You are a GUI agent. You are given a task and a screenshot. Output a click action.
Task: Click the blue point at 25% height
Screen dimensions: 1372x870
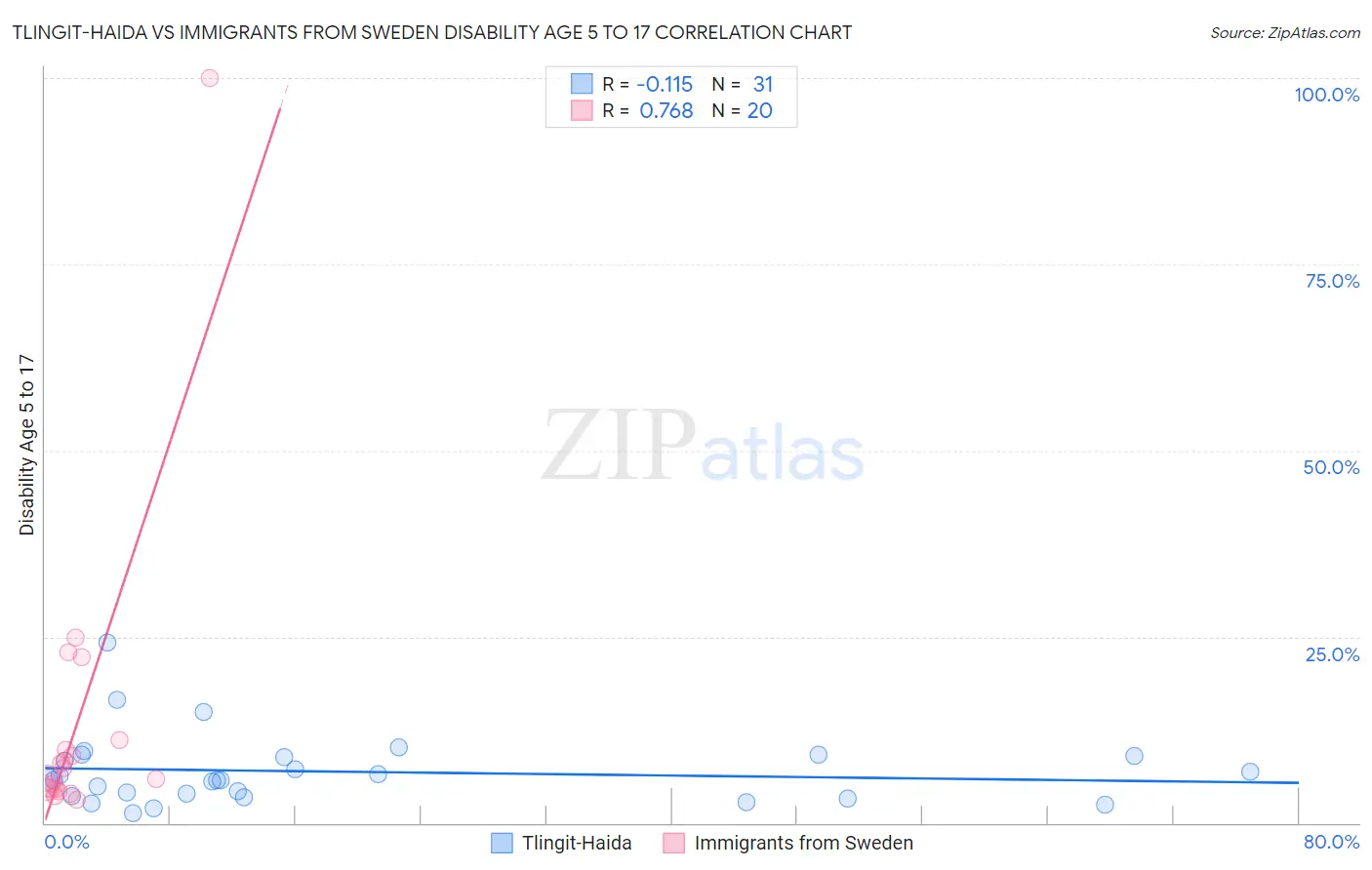pyautogui.click(x=107, y=642)
